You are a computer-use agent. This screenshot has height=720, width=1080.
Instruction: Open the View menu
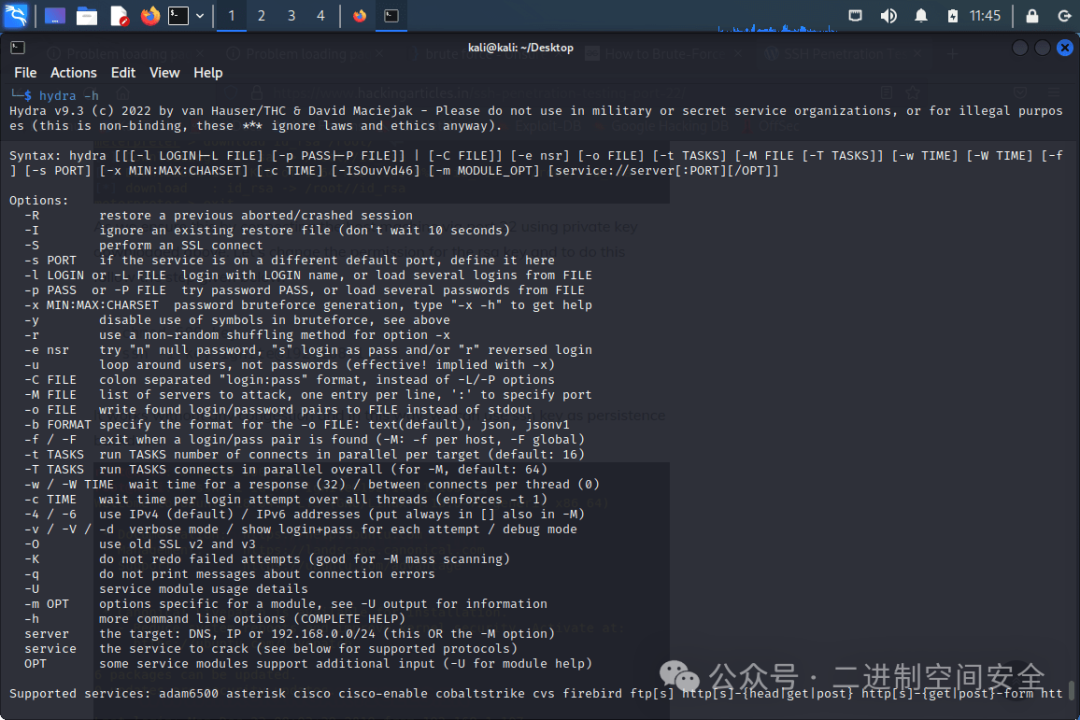point(164,72)
